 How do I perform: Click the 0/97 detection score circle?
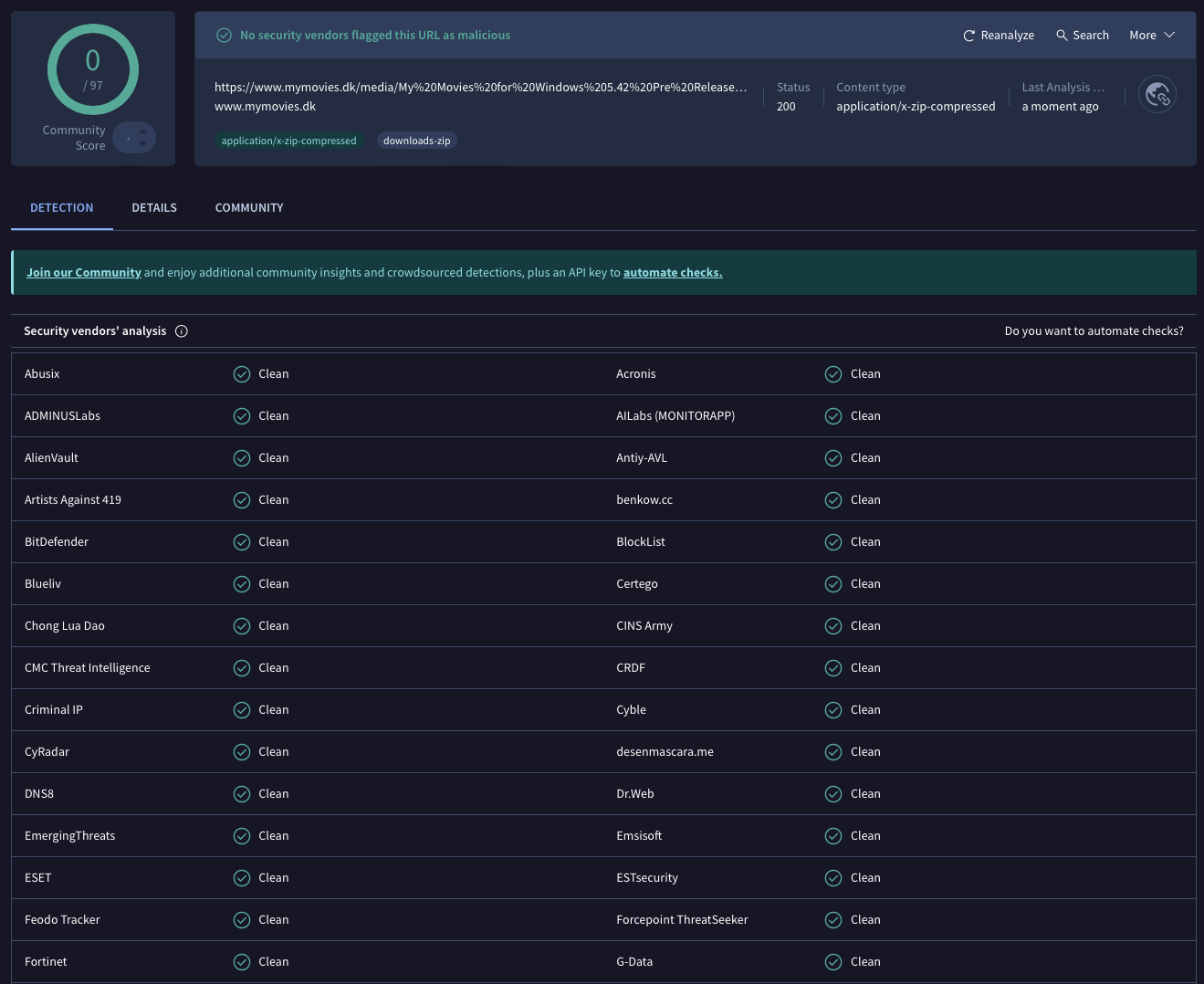(x=93, y=70)
